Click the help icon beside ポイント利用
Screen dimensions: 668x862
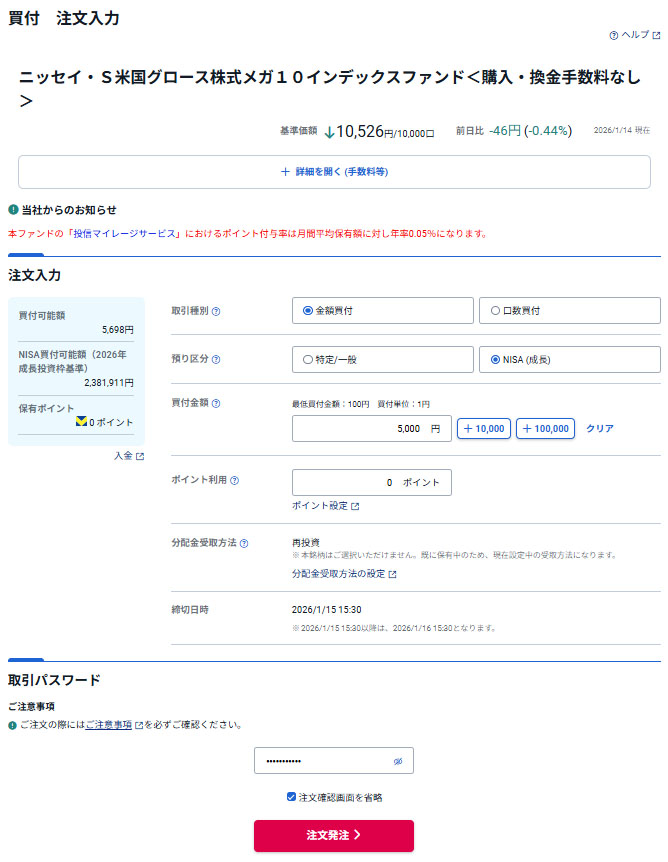click(x=234, y=480)
